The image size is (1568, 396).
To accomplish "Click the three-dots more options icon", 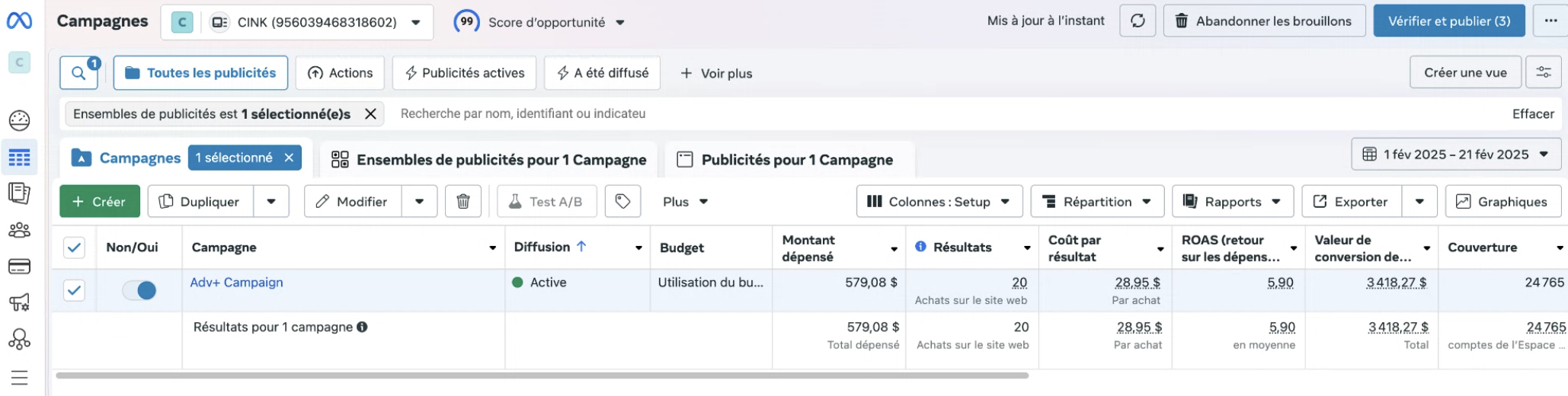I will tap(1550, 21).
